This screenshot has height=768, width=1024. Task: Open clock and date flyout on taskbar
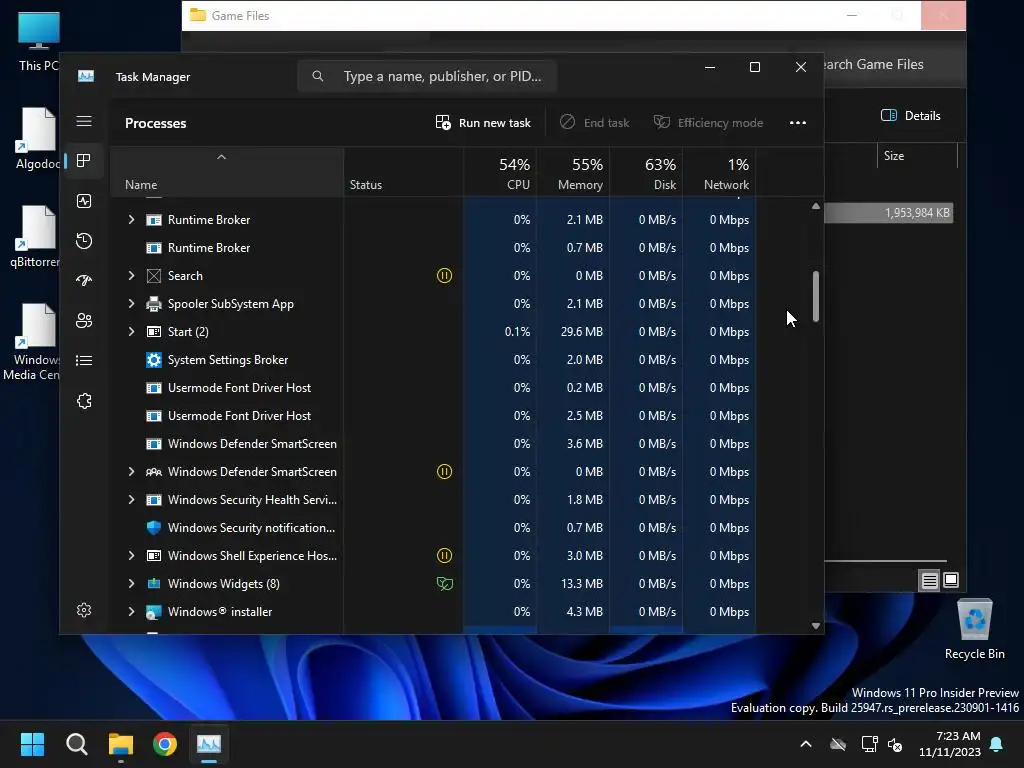pyautogui.click(x=950, y=744)
